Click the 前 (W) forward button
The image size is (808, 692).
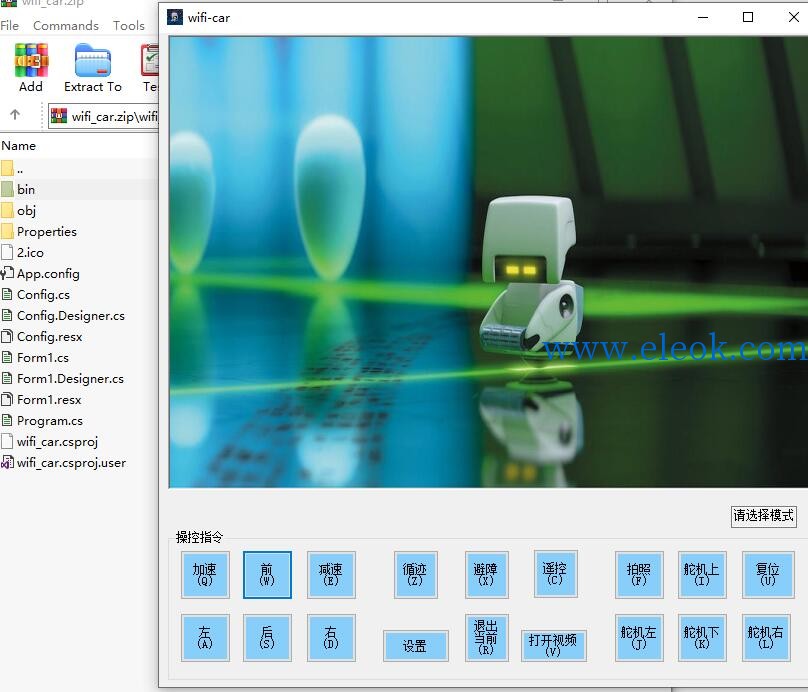[x=267, y=575]
